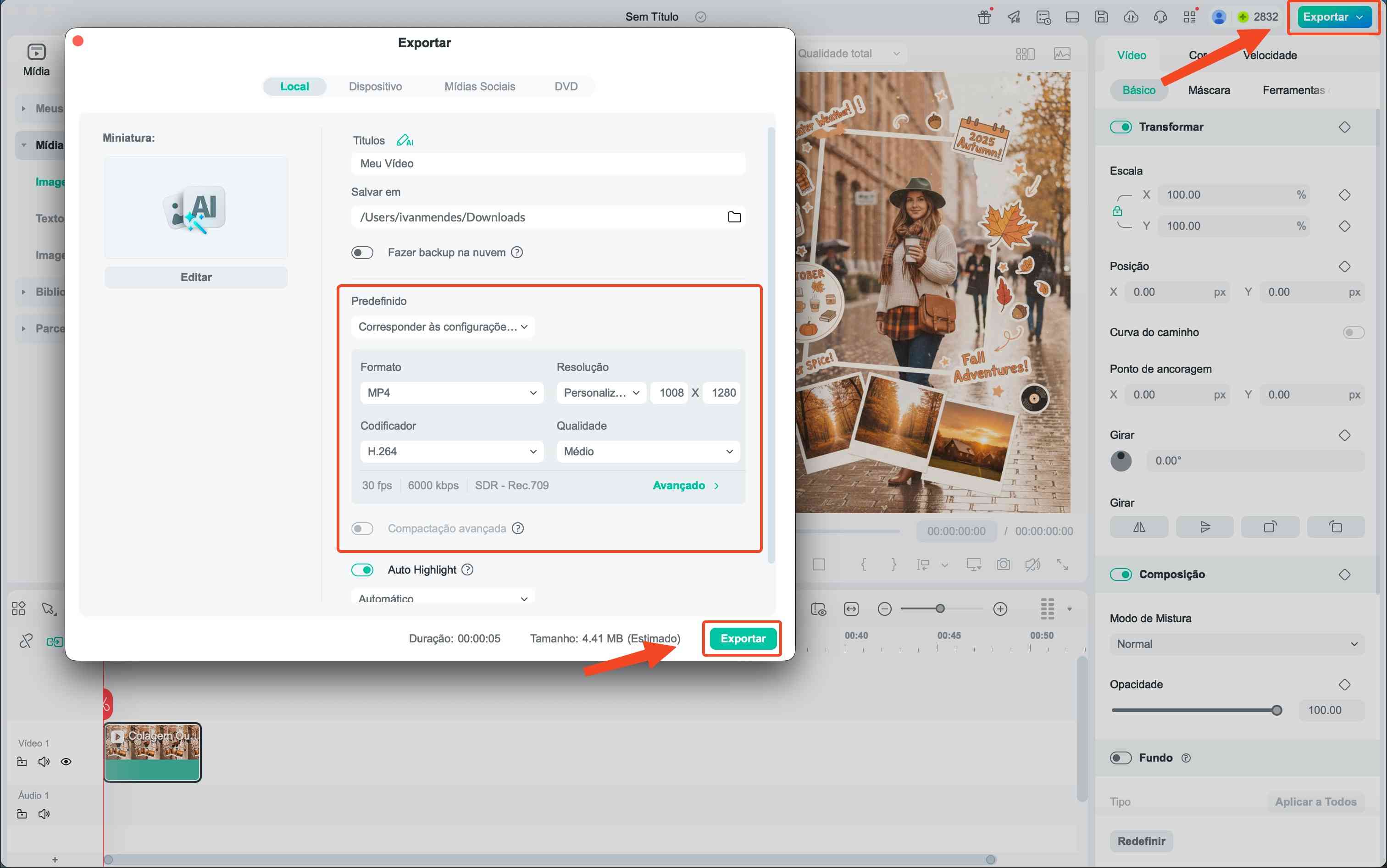Click the snapshot camera icon below preview

pos(1003,564)
